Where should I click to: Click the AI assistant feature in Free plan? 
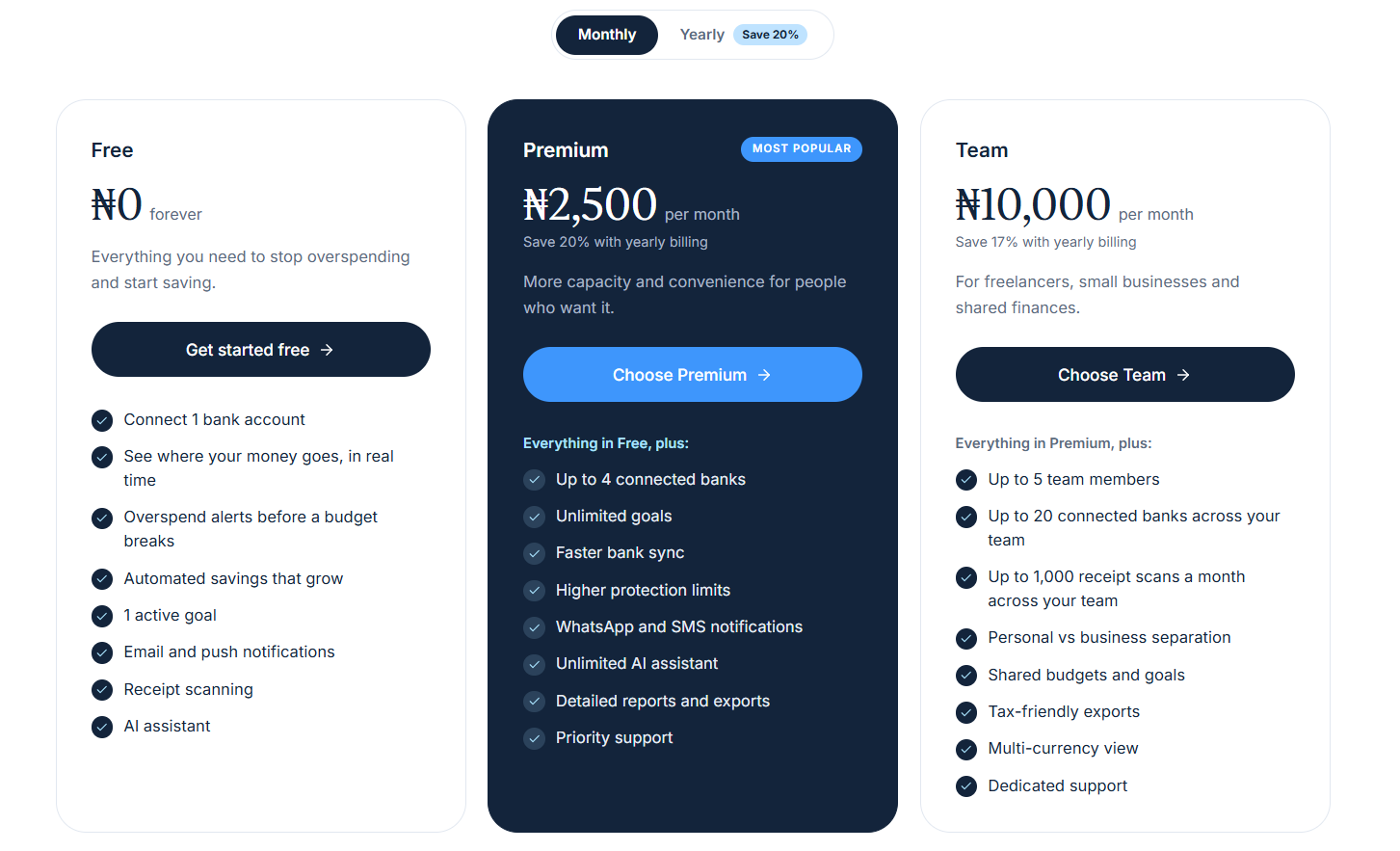(167, 727)
